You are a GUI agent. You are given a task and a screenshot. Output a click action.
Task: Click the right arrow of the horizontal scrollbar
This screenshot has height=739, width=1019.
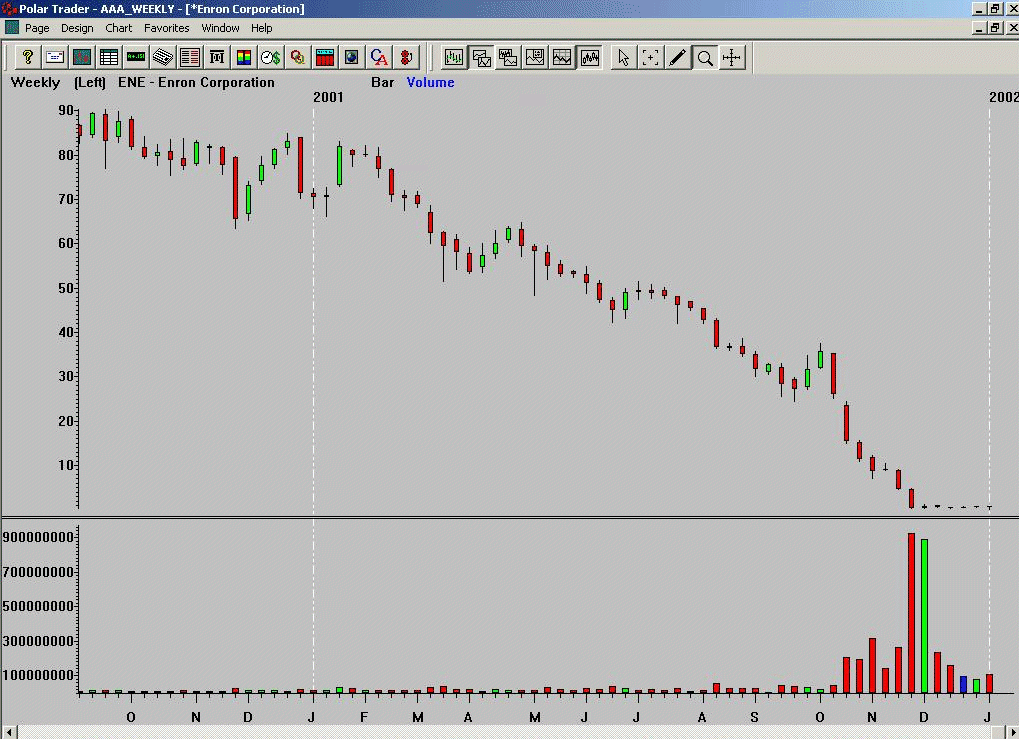(x=1011, y=733)
